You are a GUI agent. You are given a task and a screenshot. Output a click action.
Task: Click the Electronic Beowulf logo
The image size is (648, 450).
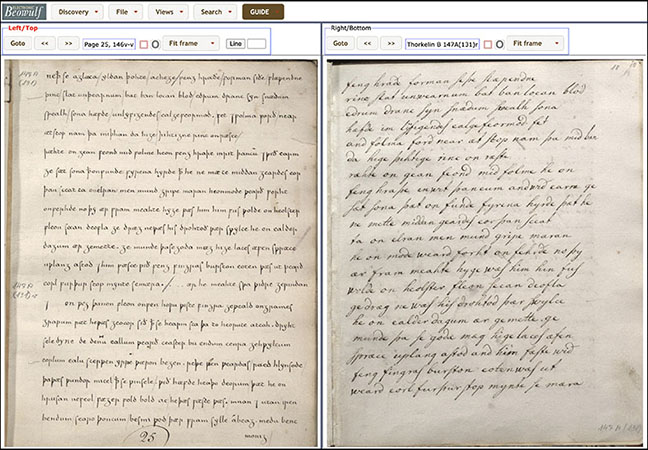[x=24, y=12]
